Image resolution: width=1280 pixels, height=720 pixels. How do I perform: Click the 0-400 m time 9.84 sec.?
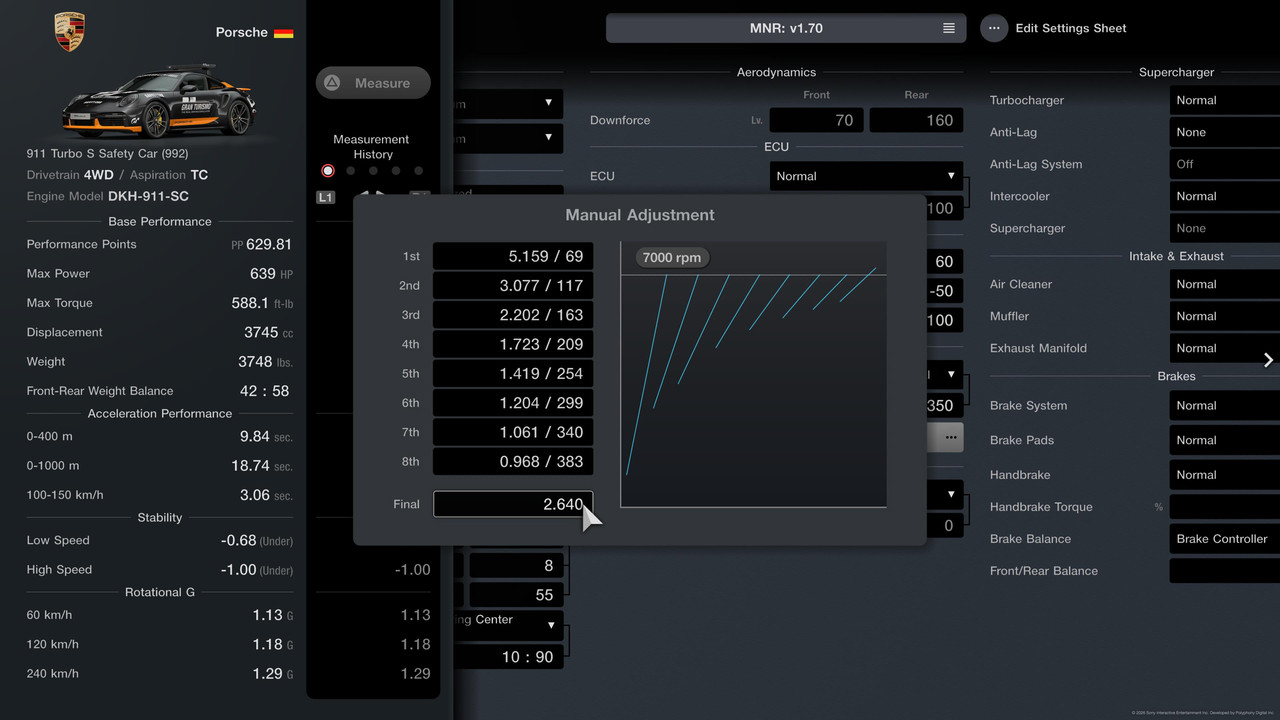click(x=266, y=436)
